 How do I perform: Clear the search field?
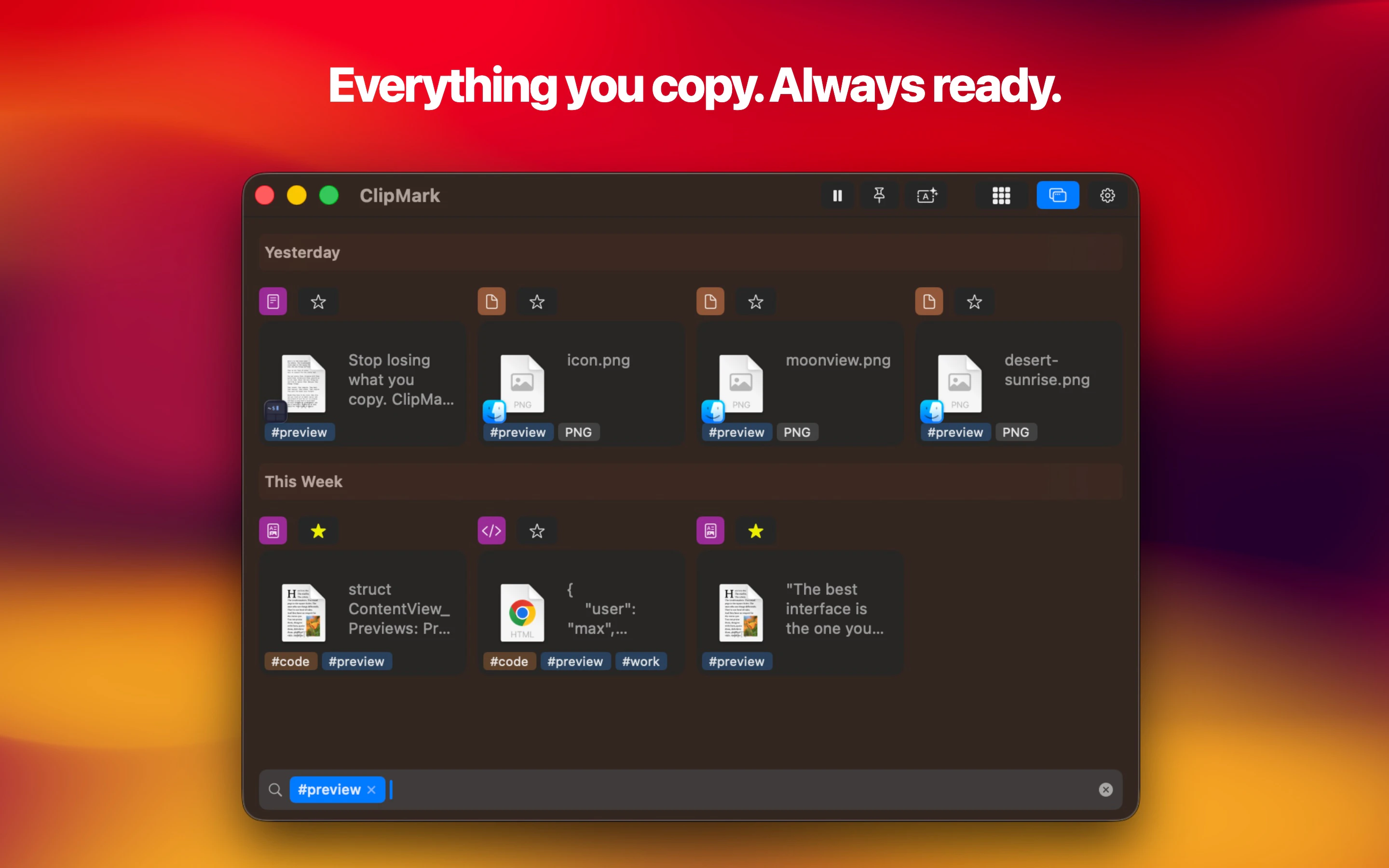pos(1105,790)
